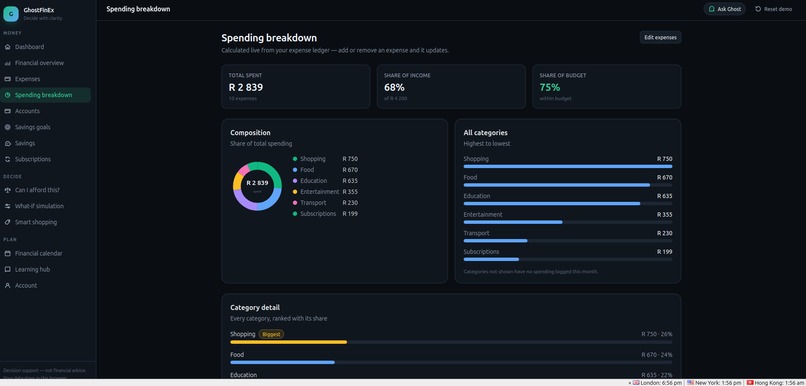
Task: Click the Financial overview chart icon
Action: click(x=7, y=63)
